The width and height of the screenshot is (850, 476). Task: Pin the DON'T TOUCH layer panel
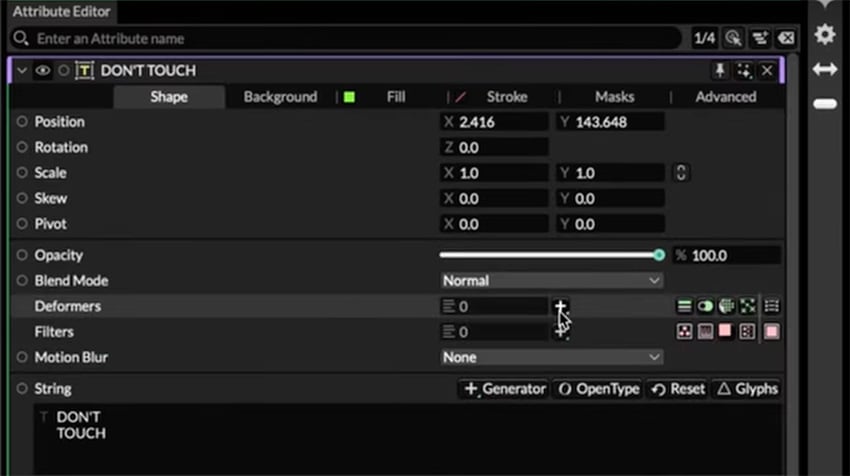pos(720,70)
